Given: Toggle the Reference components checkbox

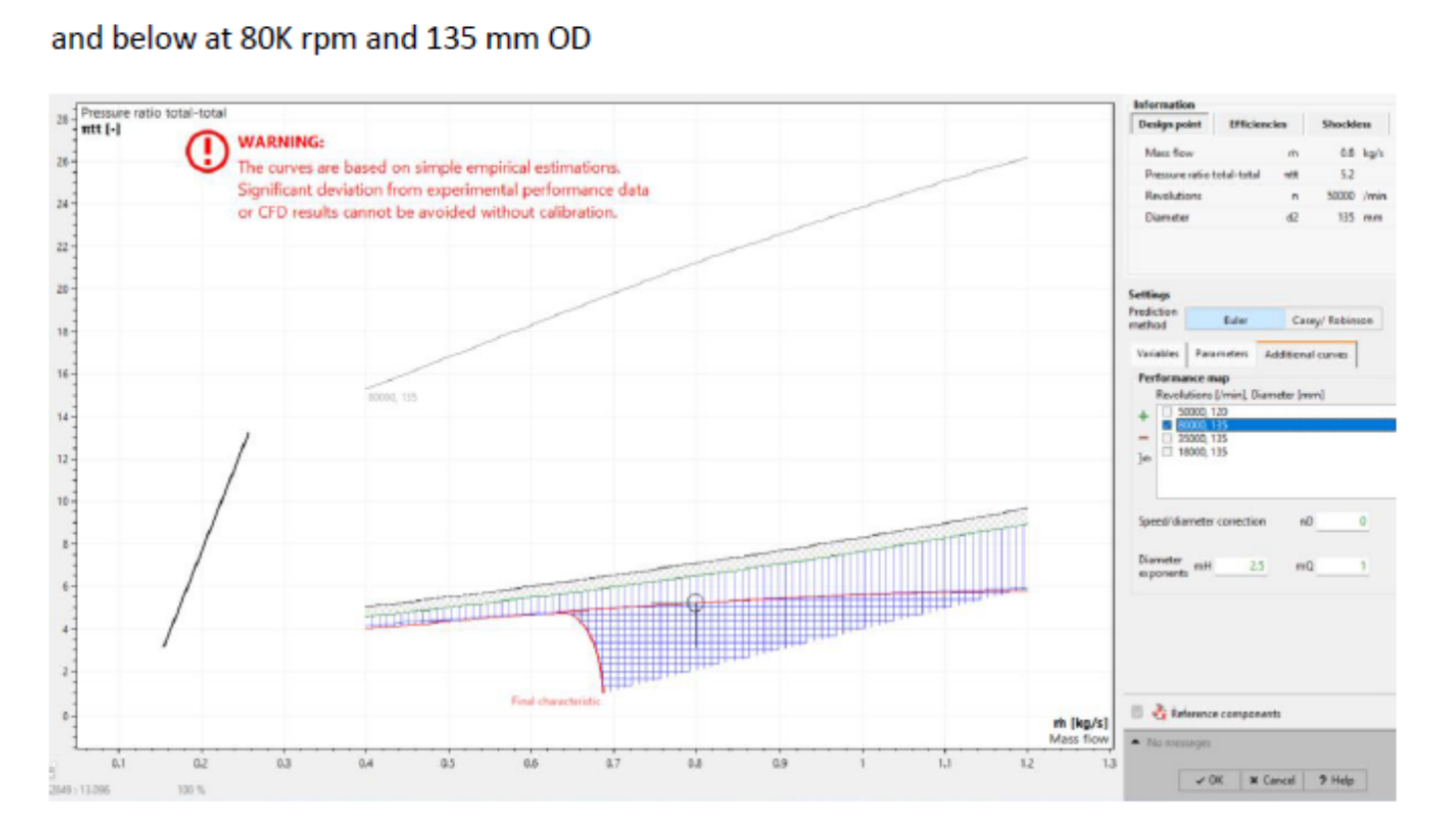Looking at the screenshot, I should 1137,712.
